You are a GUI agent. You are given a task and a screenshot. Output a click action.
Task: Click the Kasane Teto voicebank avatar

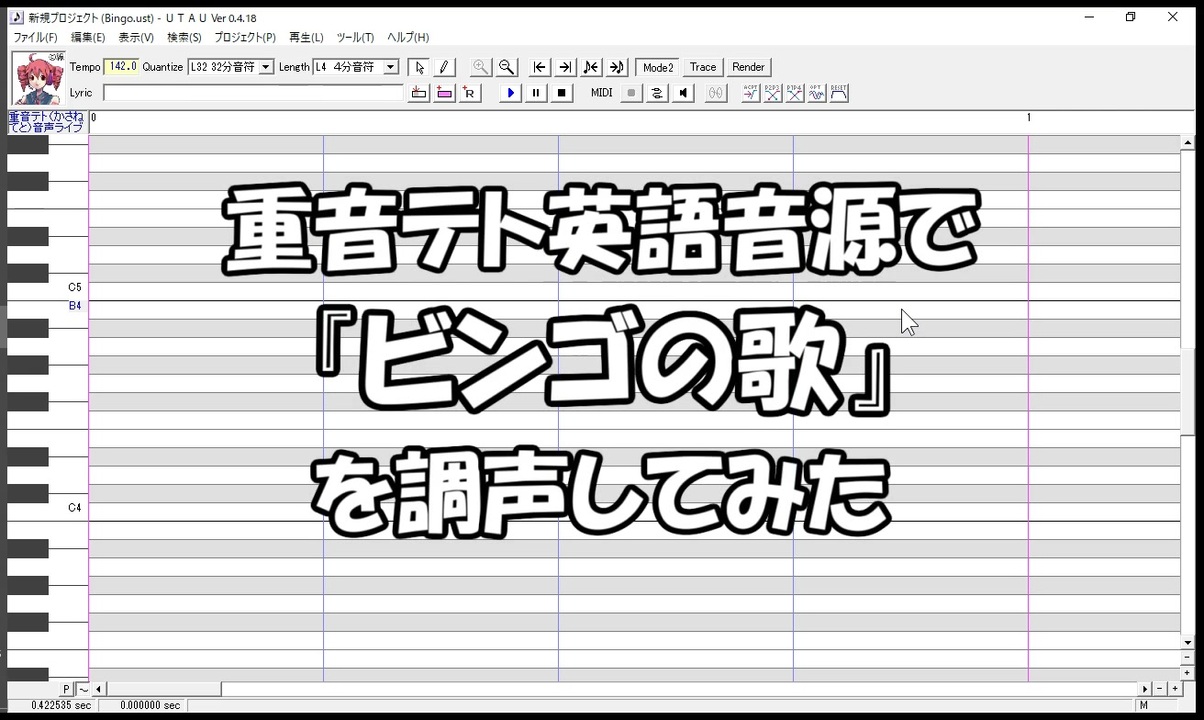click(x=38, y=78)
